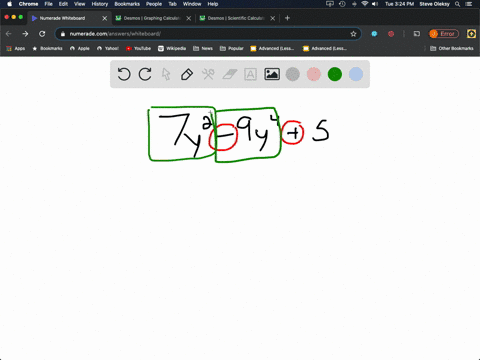Open the History menu
Viewport: 480px width, 360px height.
(100, 4)
